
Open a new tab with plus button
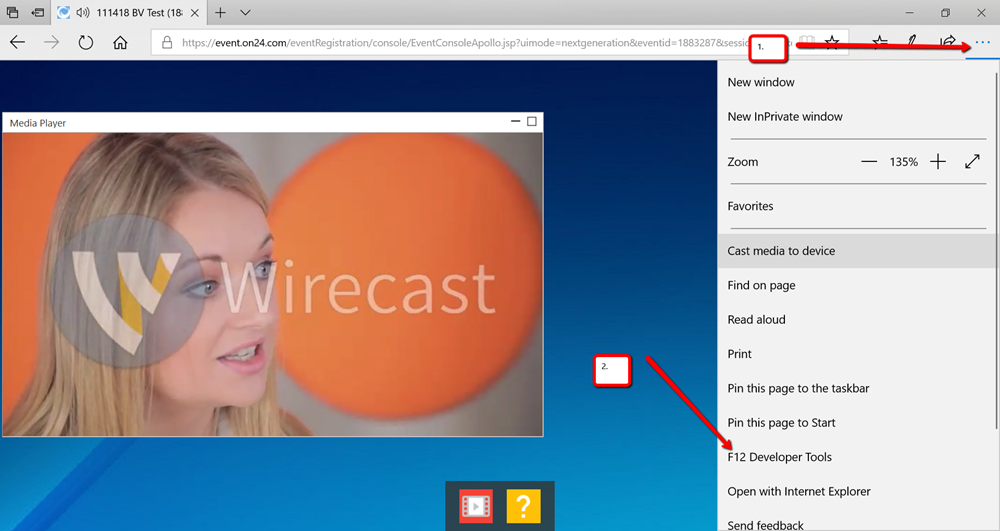pyautogui.click(x=220, y=13)
